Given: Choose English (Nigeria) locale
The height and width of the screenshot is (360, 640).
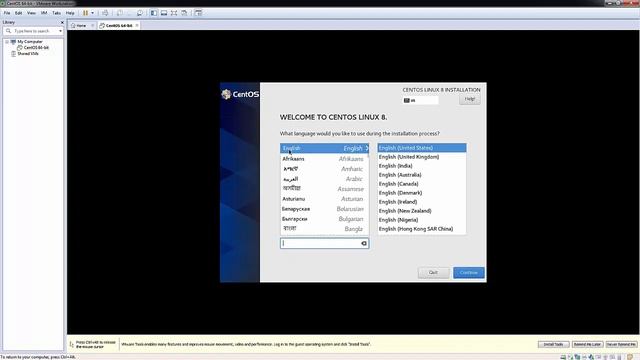Looking at the screenshot, I should (422, 220).
